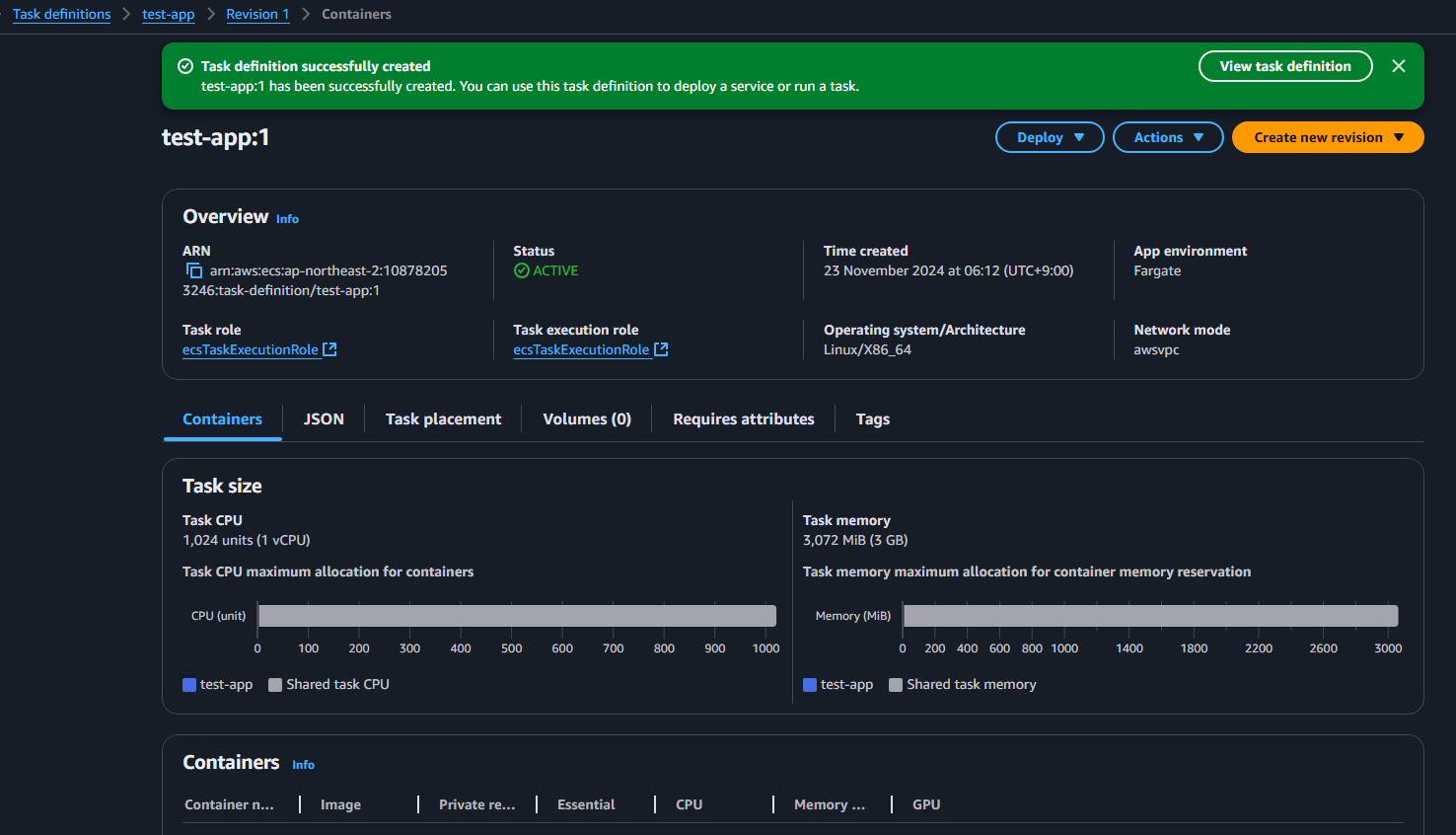Screen dimensions: 1456x835
Task: Click the blue test-app memory legend swatch
Action: pyautogui.click(x=810, y=685)
